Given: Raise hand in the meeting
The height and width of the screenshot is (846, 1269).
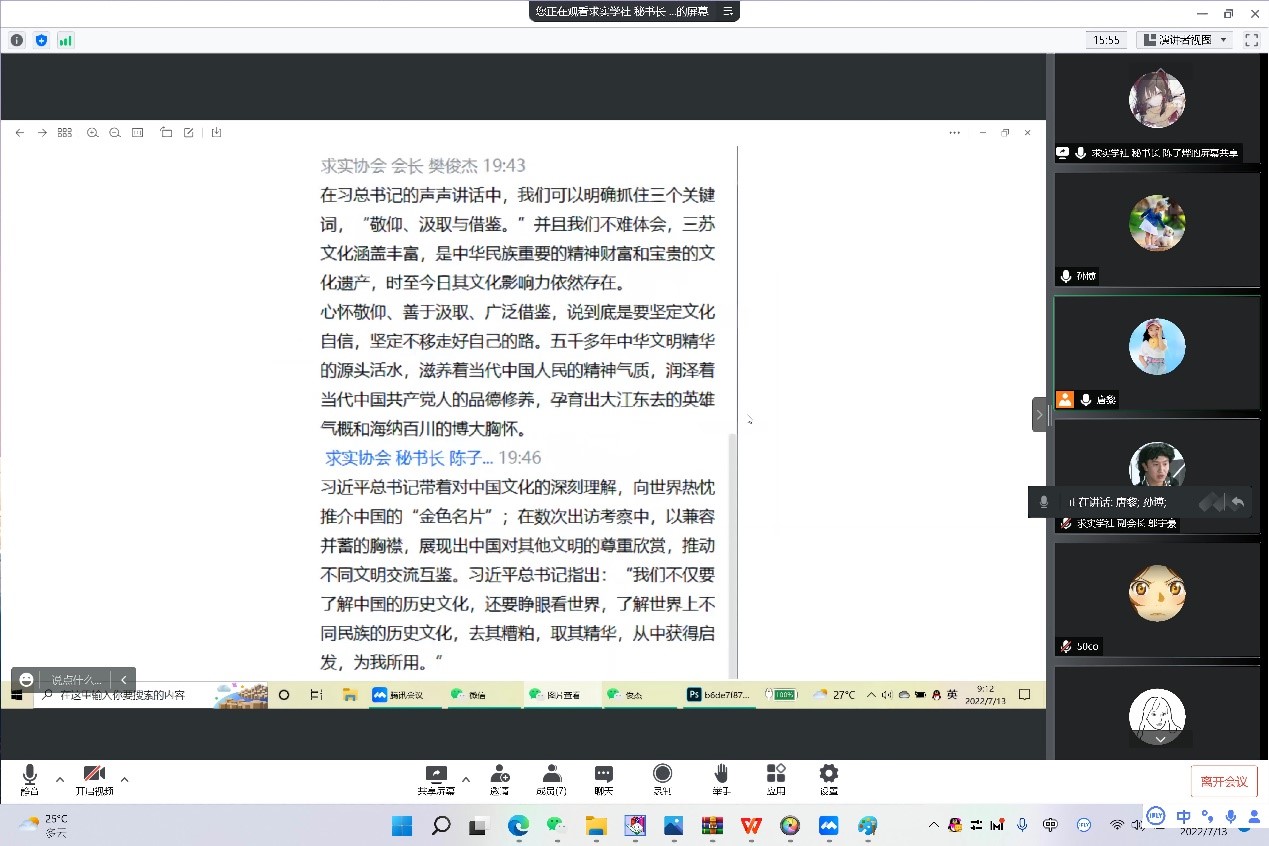Looking at the screenshot, I should pyautogui.click(x=720, y=777).
